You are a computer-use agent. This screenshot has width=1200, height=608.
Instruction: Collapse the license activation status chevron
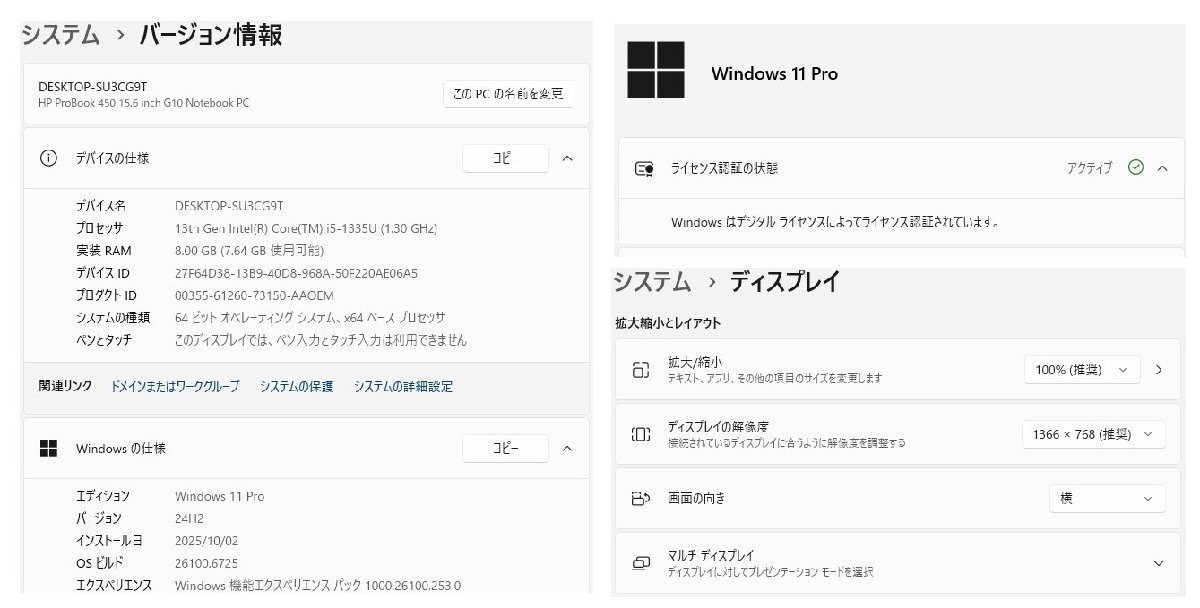1162,168
